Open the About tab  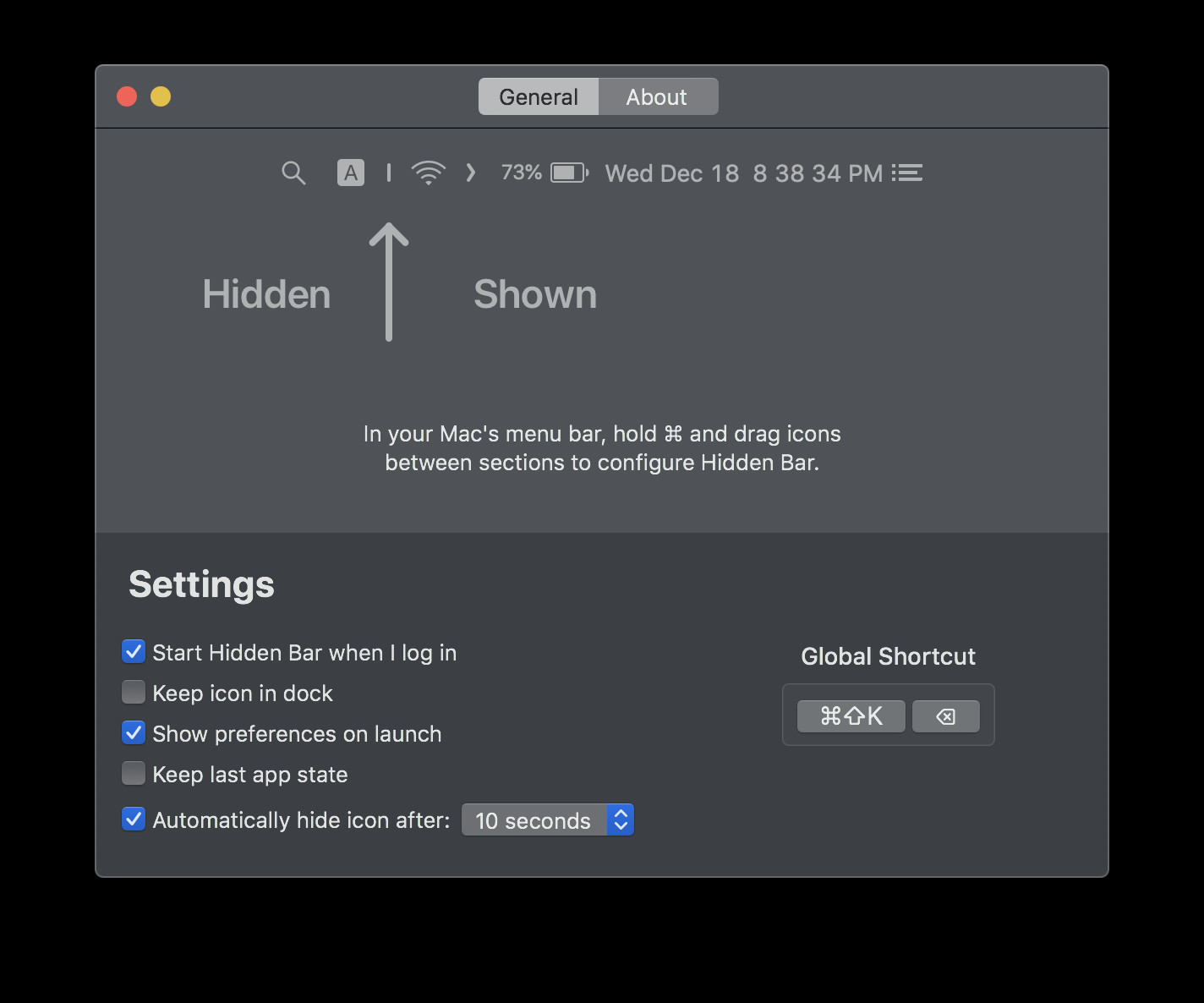(x=657, y=96)
